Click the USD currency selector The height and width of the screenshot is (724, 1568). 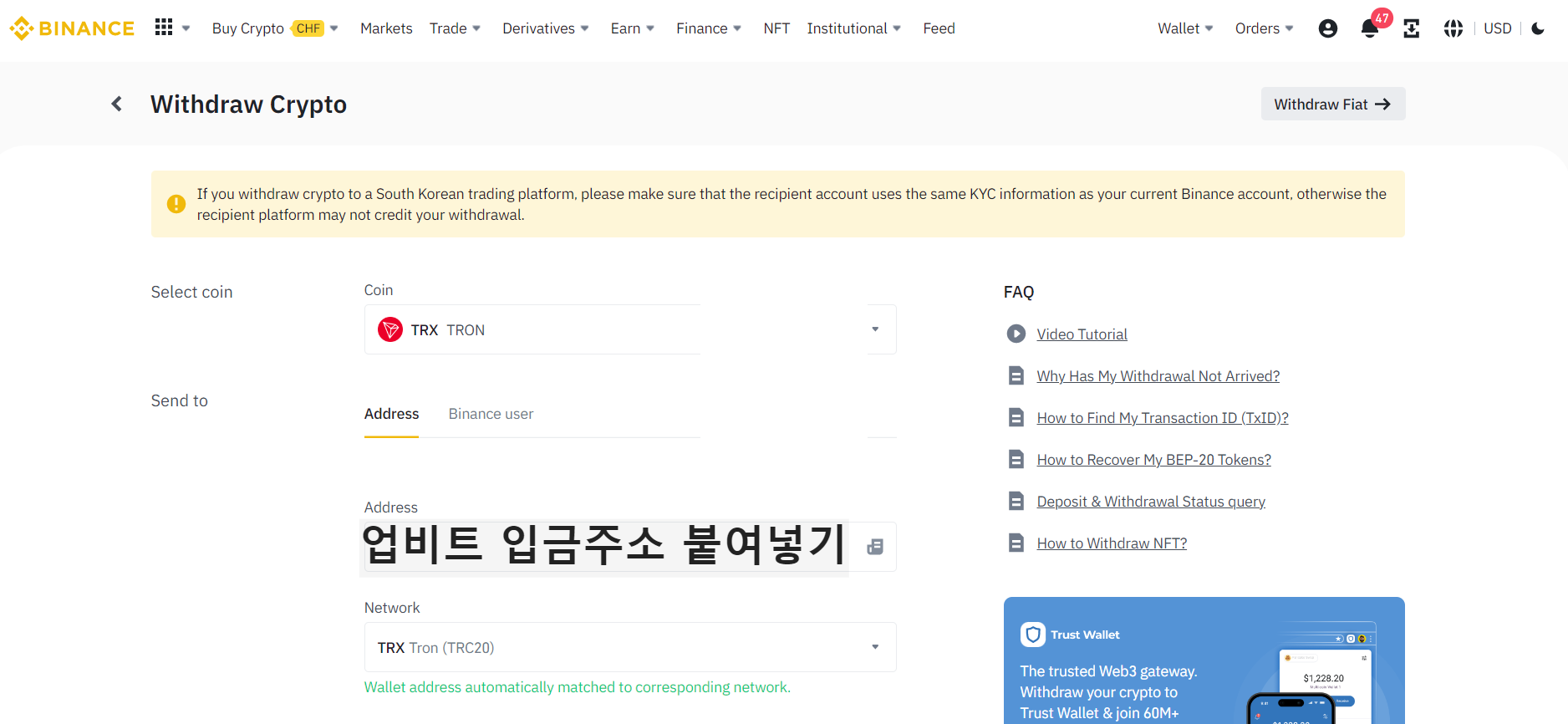point(1497,28)
